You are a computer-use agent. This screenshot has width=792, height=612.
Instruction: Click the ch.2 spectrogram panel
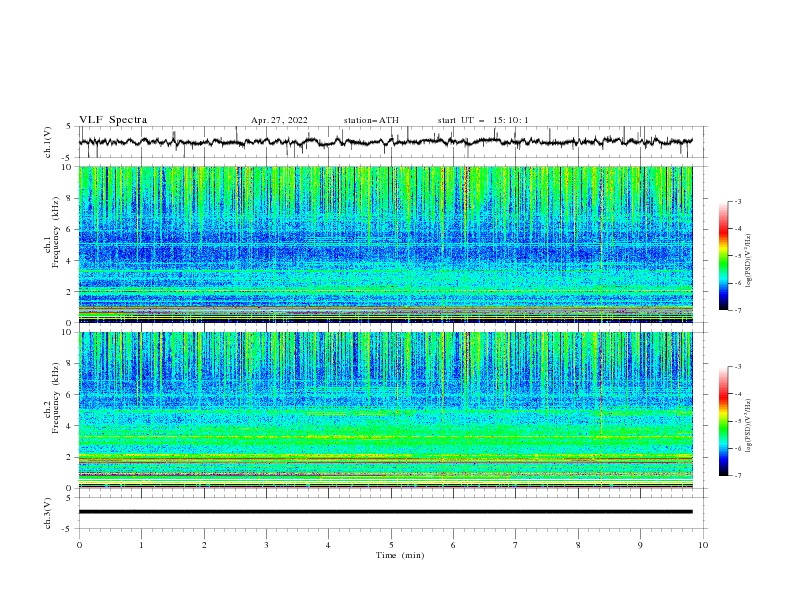coord(385,410)
